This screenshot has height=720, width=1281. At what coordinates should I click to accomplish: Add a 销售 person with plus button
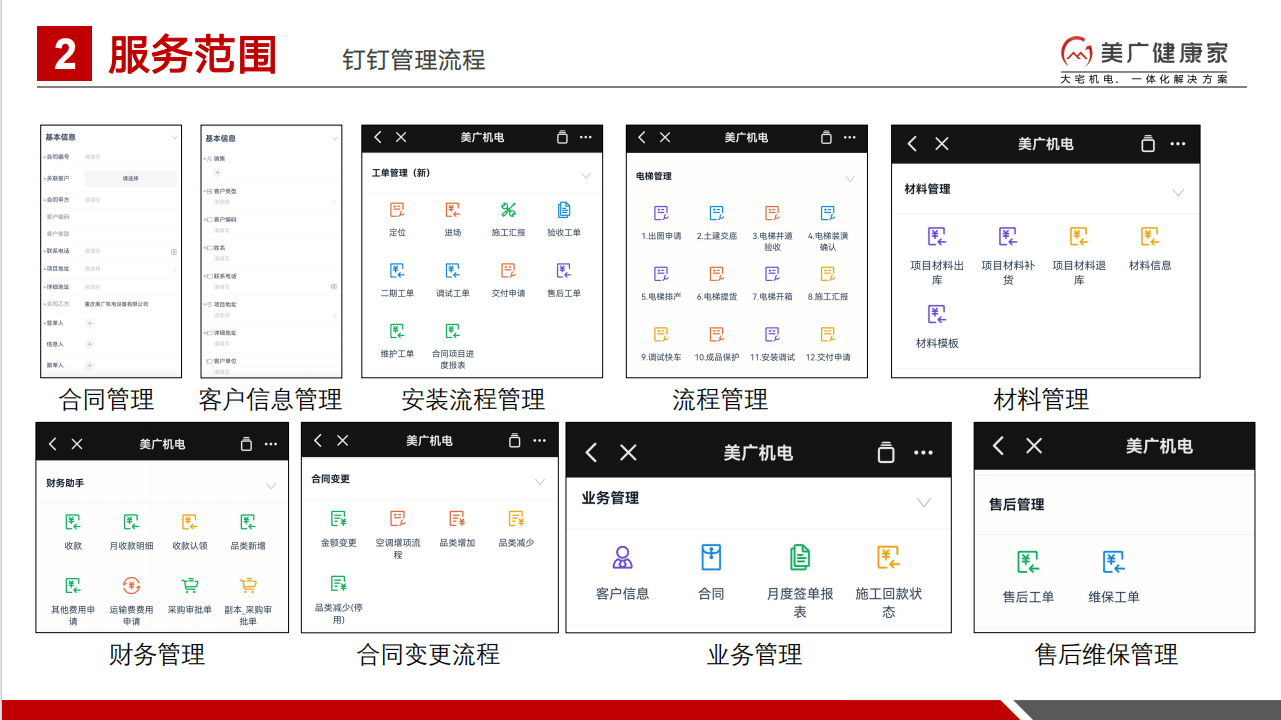tap(217, 173)
